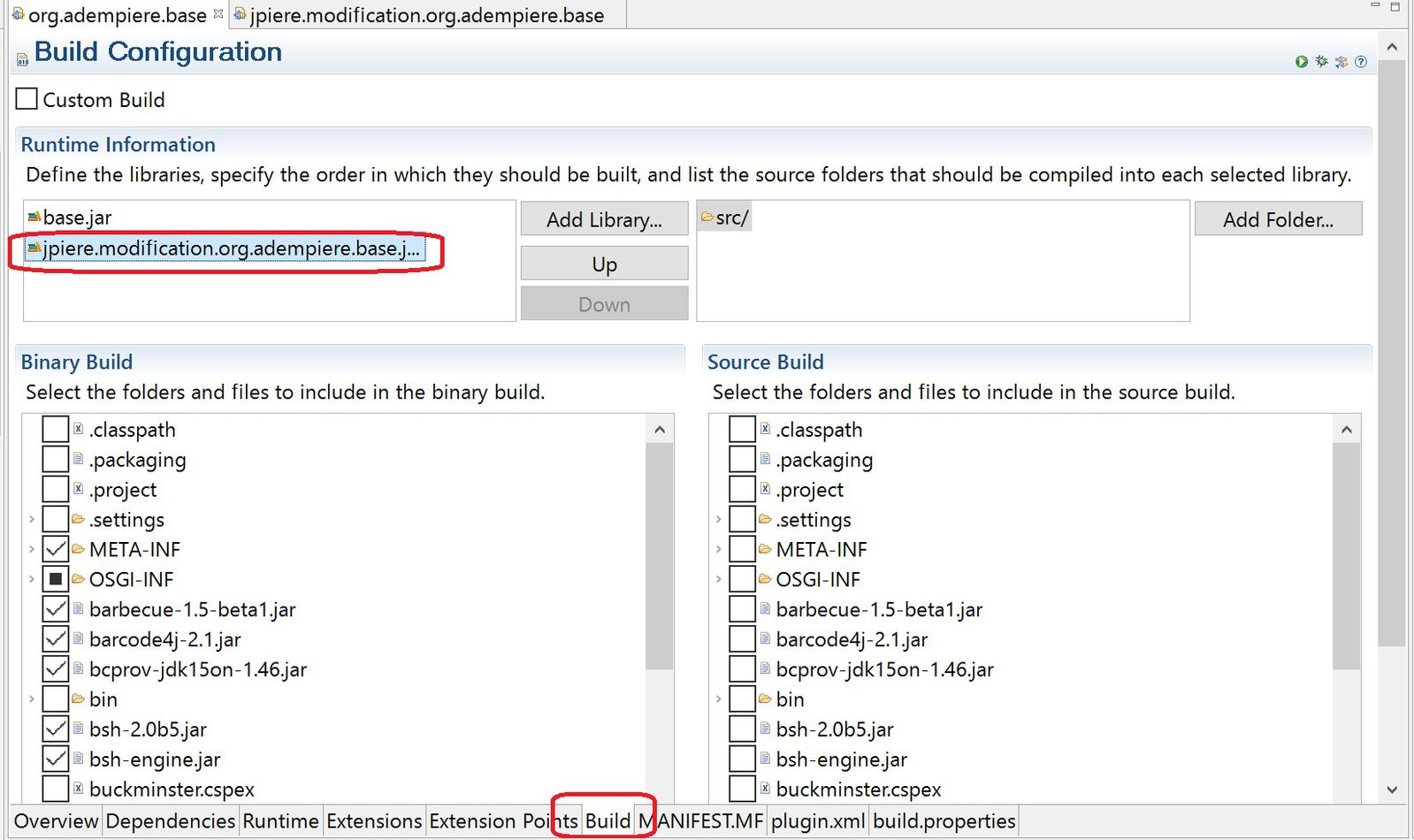Uncheck META-INF in the Binary Build list
This screenshot has width=1414, height=840.
click(56, 549)
